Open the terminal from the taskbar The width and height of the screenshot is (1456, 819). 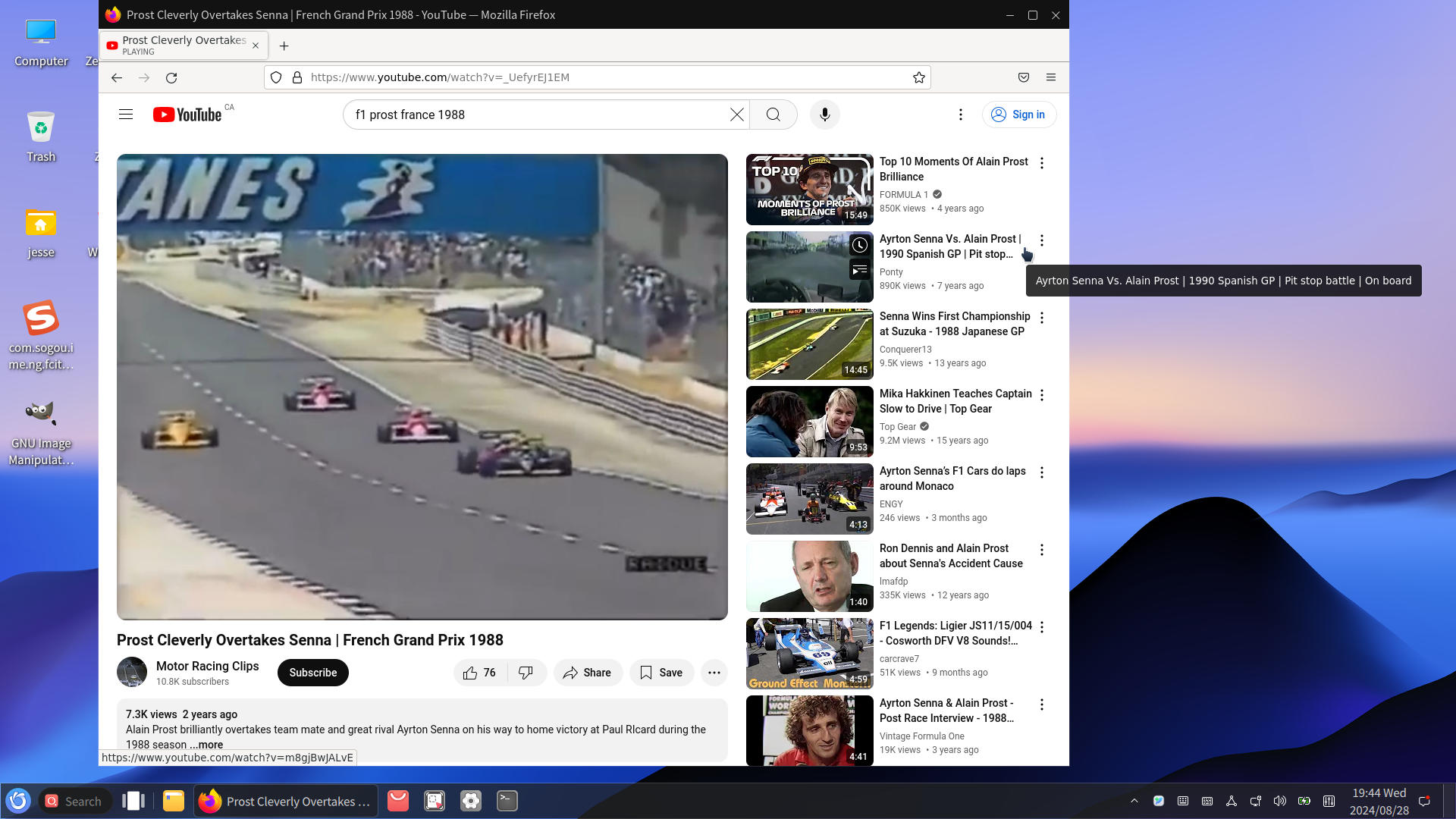[507, 801]
